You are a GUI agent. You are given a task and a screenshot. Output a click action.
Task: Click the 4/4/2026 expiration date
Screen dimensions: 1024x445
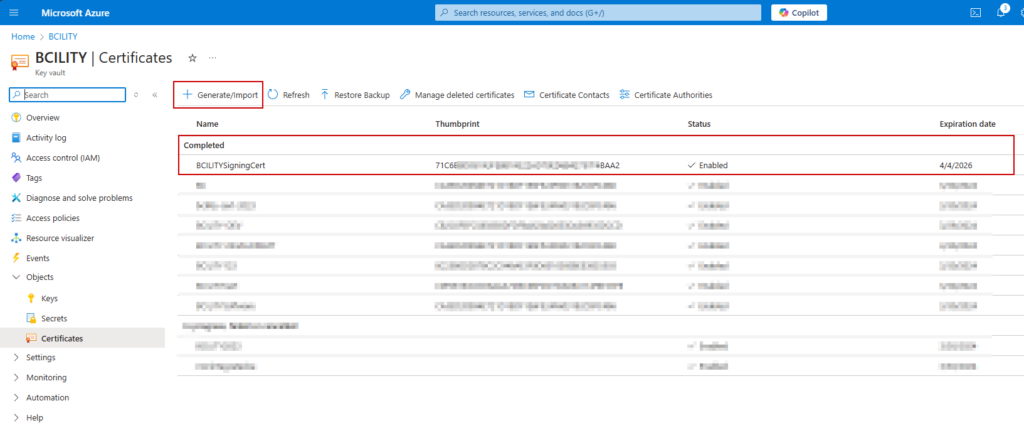956,165
